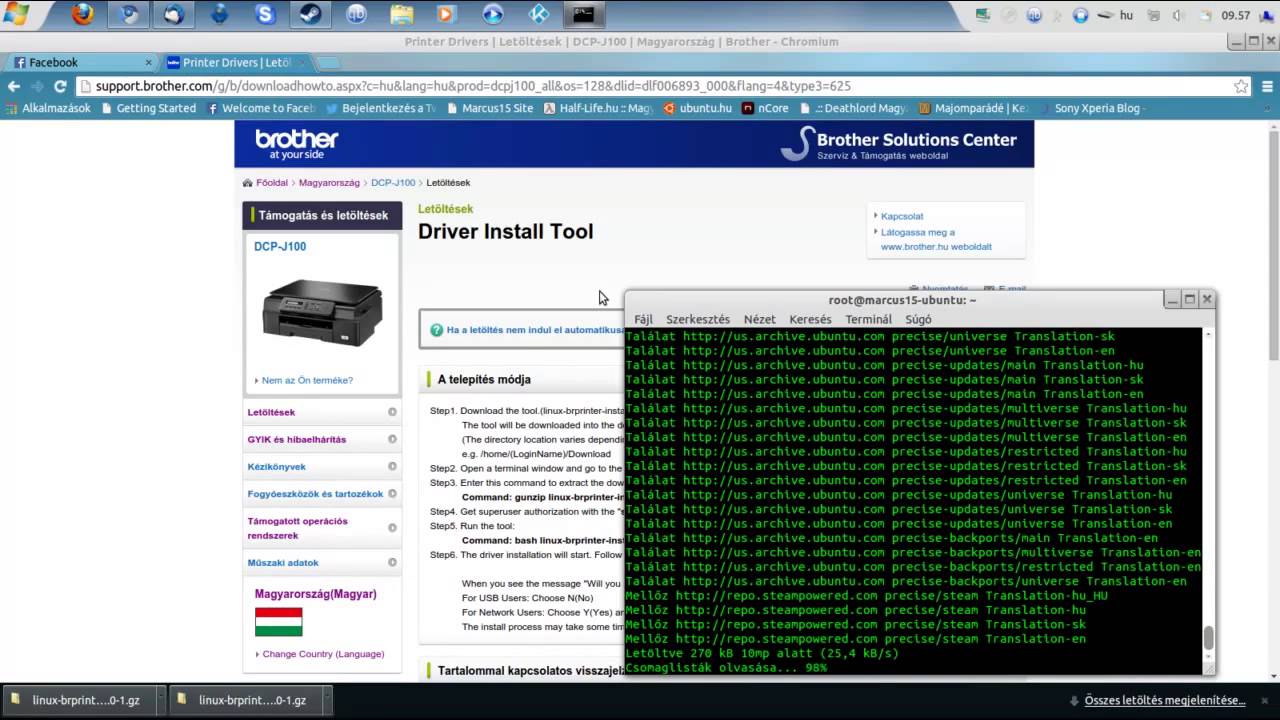
Task: Expand Fogyóeszközök és tartozékok item
Action: [x=322, y=493]
